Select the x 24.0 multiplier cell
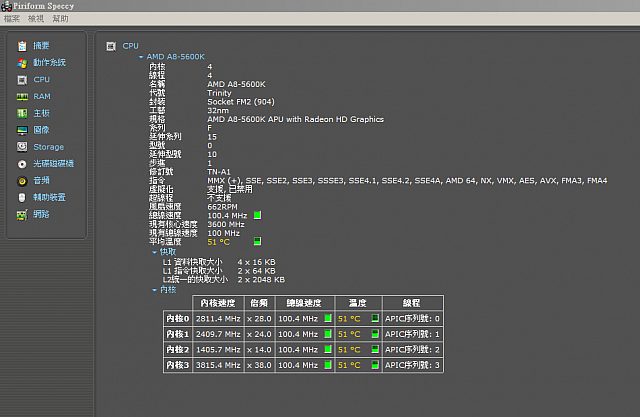The width and height of the screenshot is (640, 417). [x=260, y=334]
